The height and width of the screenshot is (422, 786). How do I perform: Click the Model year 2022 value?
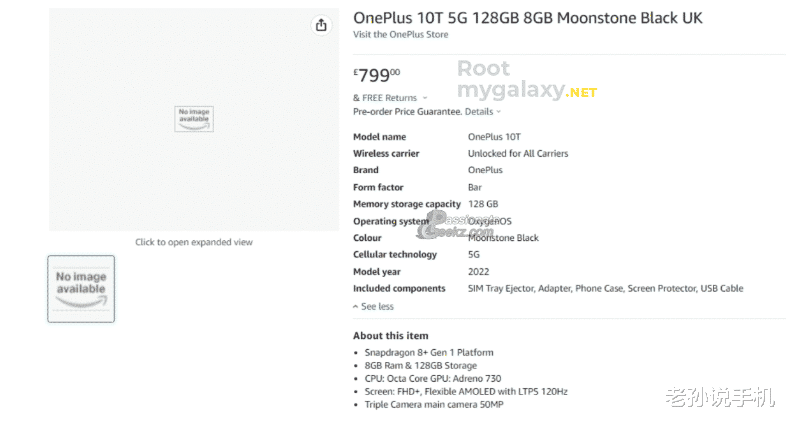478,272
